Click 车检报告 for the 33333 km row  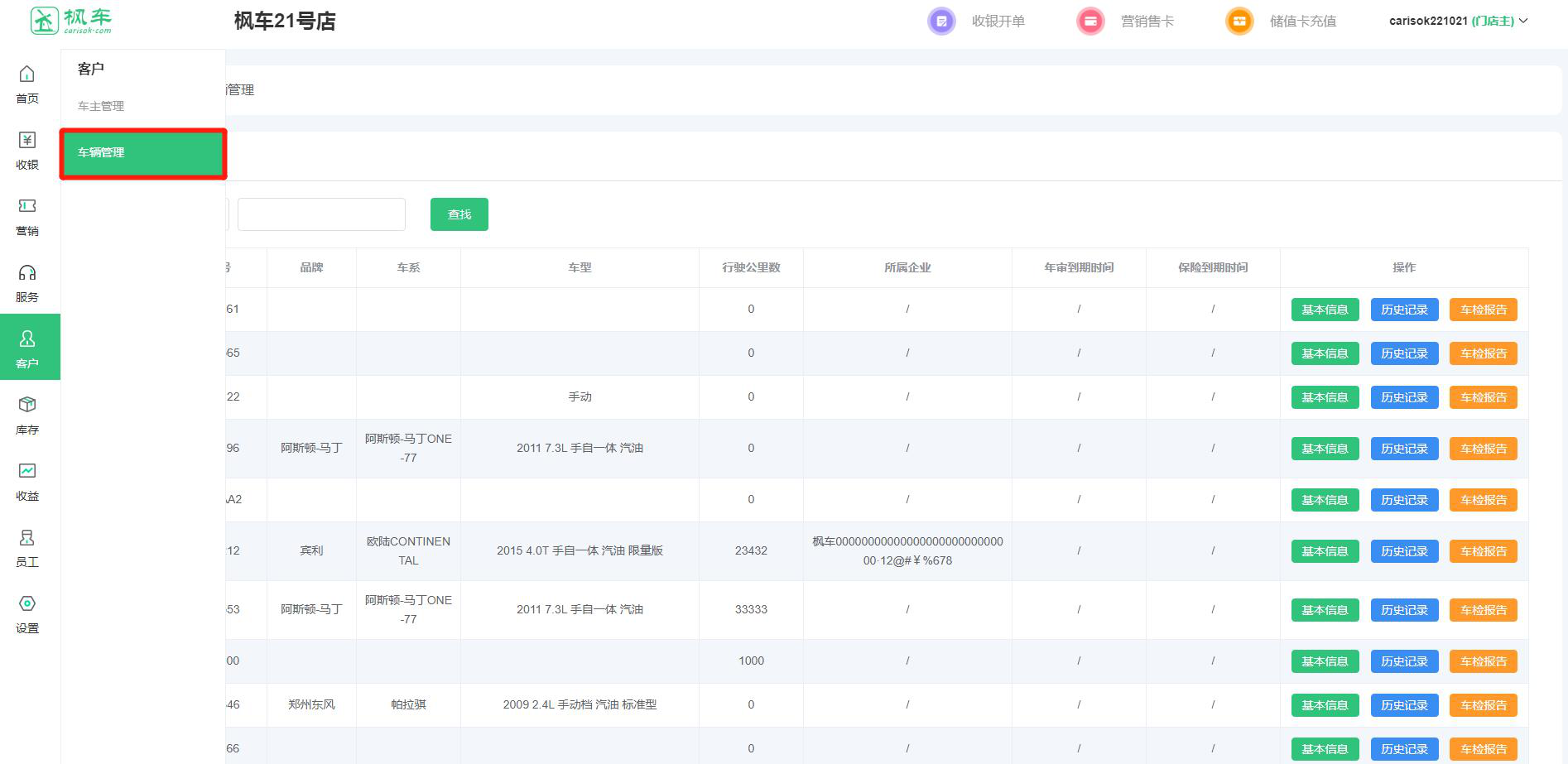click(1484, 610)
